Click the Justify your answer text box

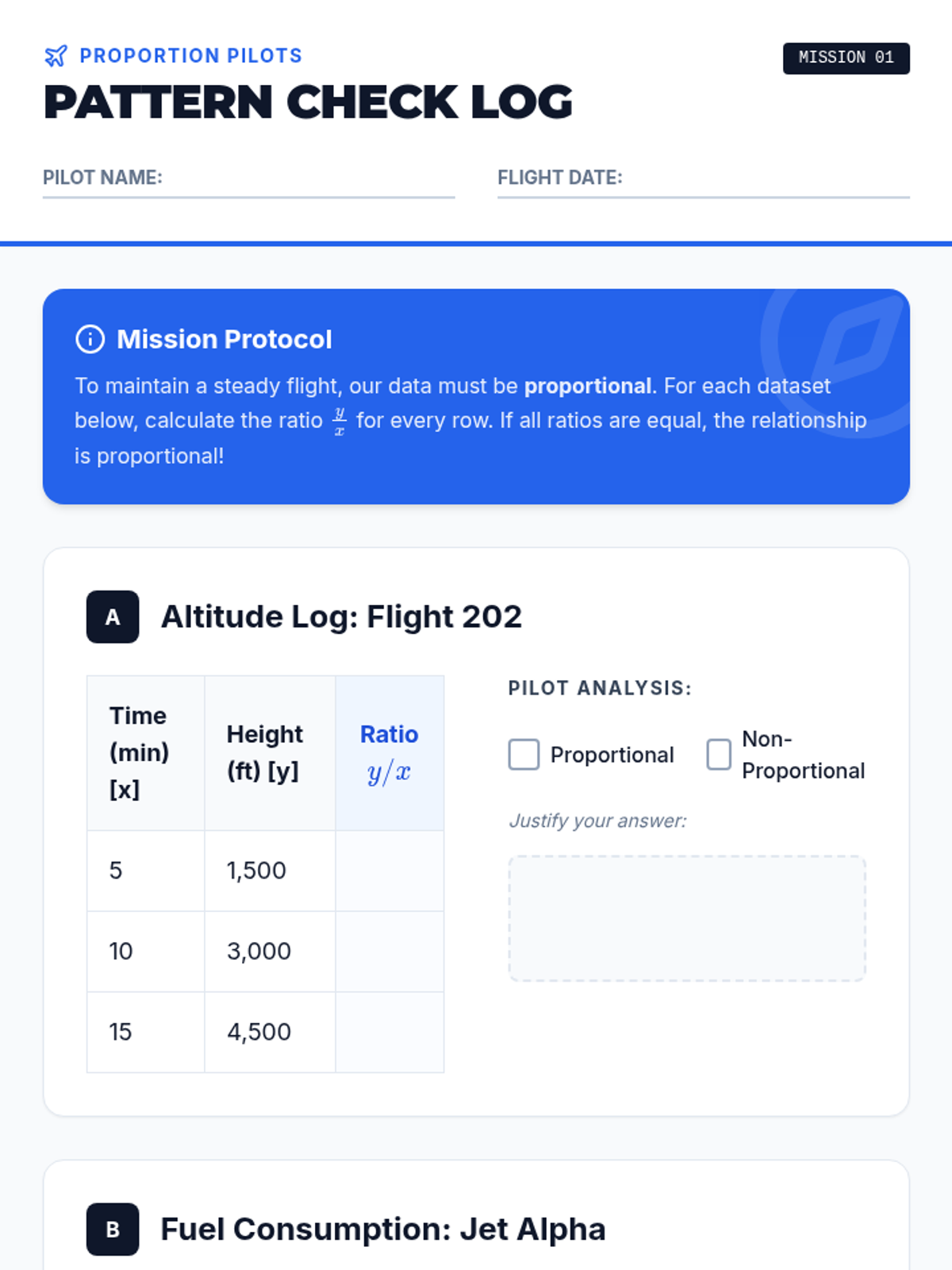687,918
